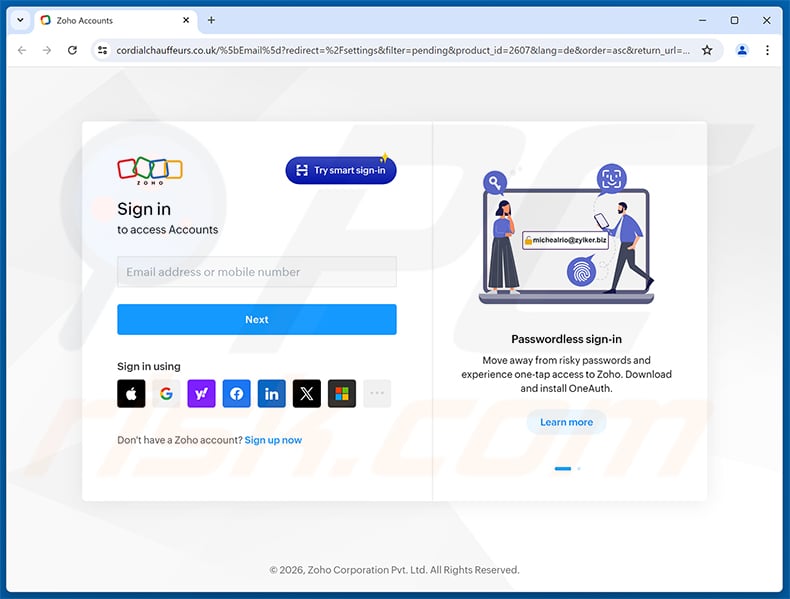Screen dimensions: 790x599
Task: Go forward in browser history
Action: pyautogui.click(x=47, y=50)
